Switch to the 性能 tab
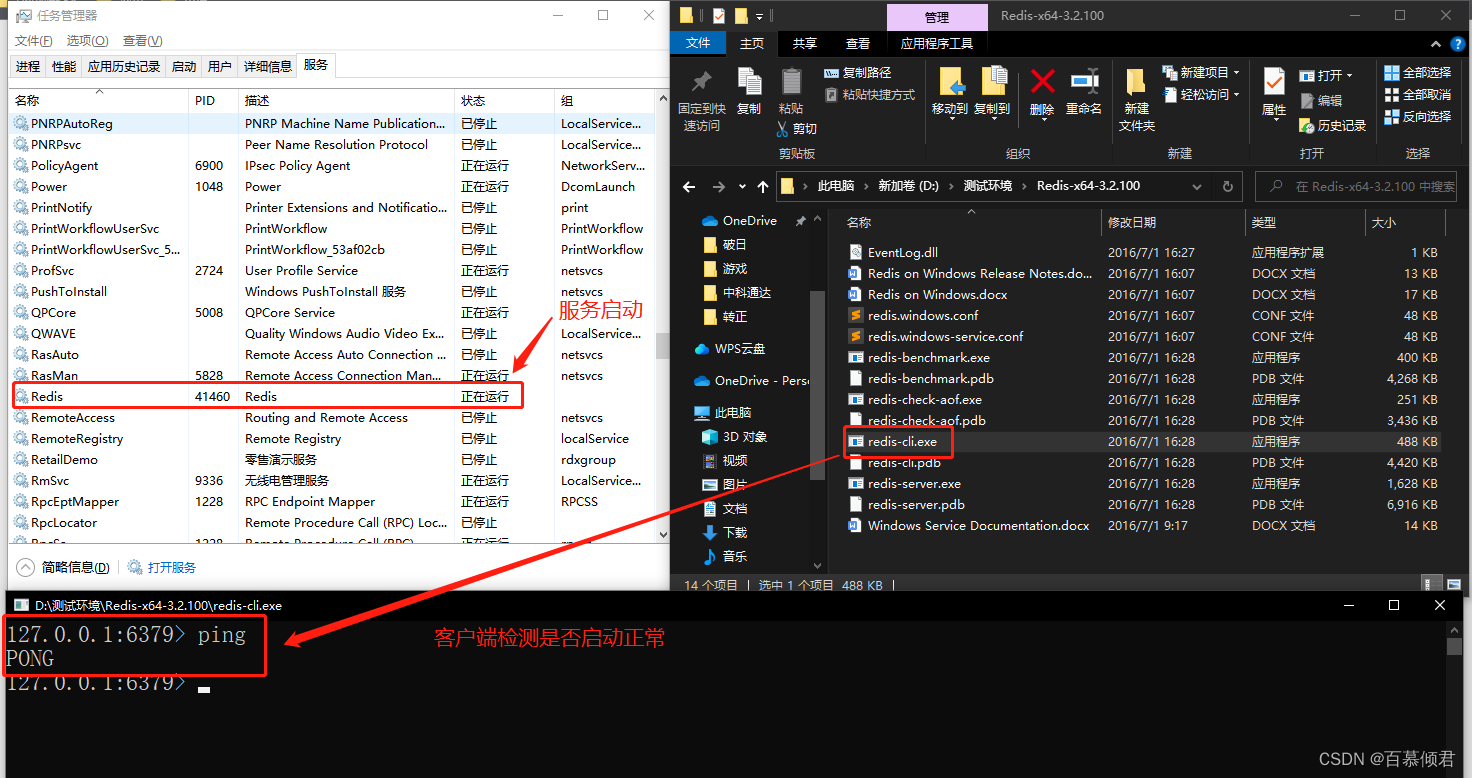The height and width of the screenshot is (778, 1472). [x=64, y=66]
